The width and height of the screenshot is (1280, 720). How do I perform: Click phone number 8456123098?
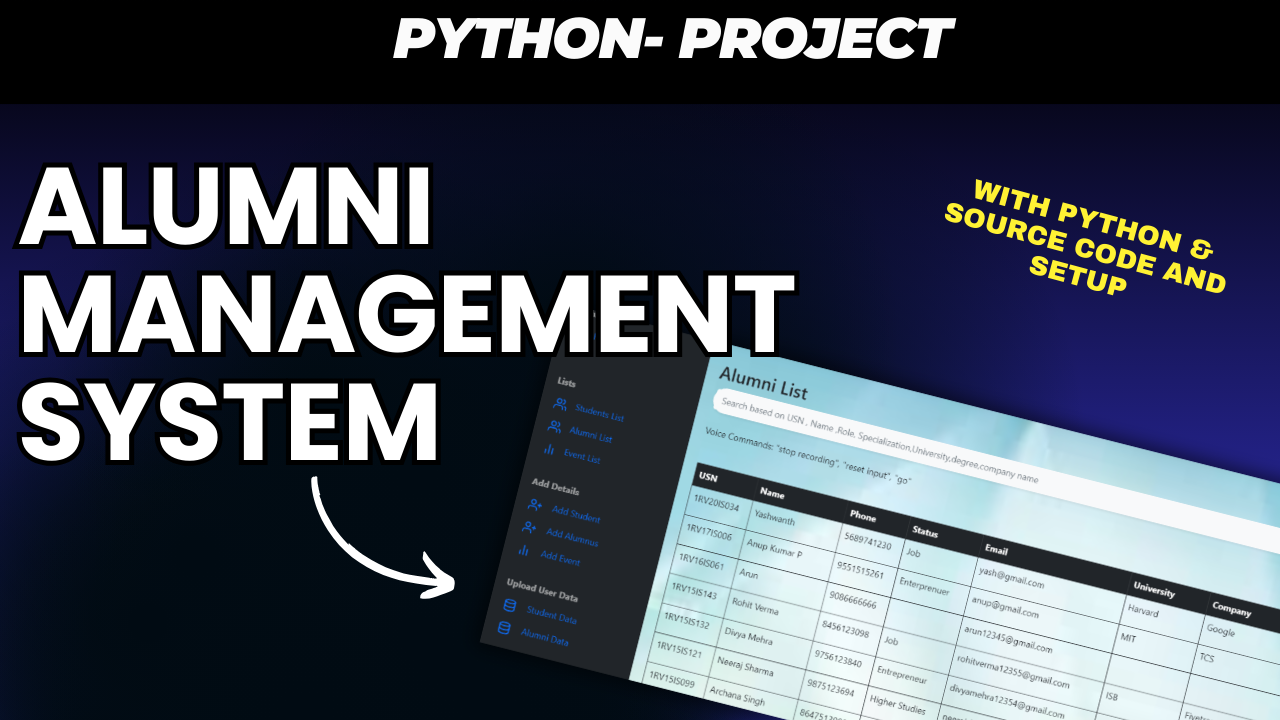pos(846,630)
